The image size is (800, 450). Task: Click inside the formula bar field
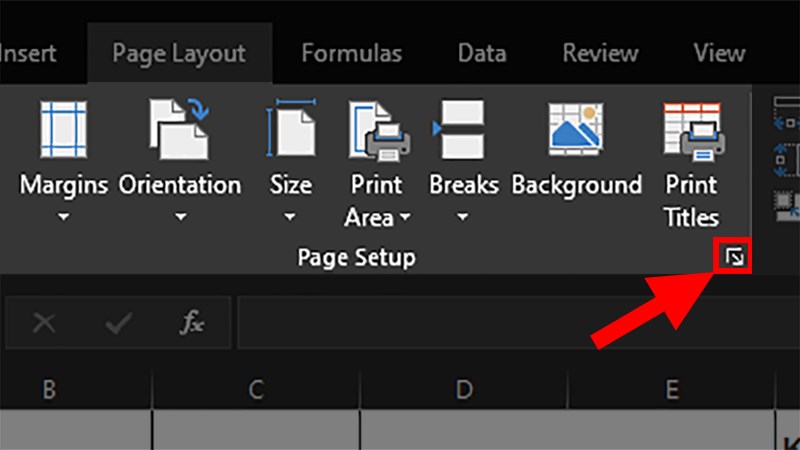518,322
